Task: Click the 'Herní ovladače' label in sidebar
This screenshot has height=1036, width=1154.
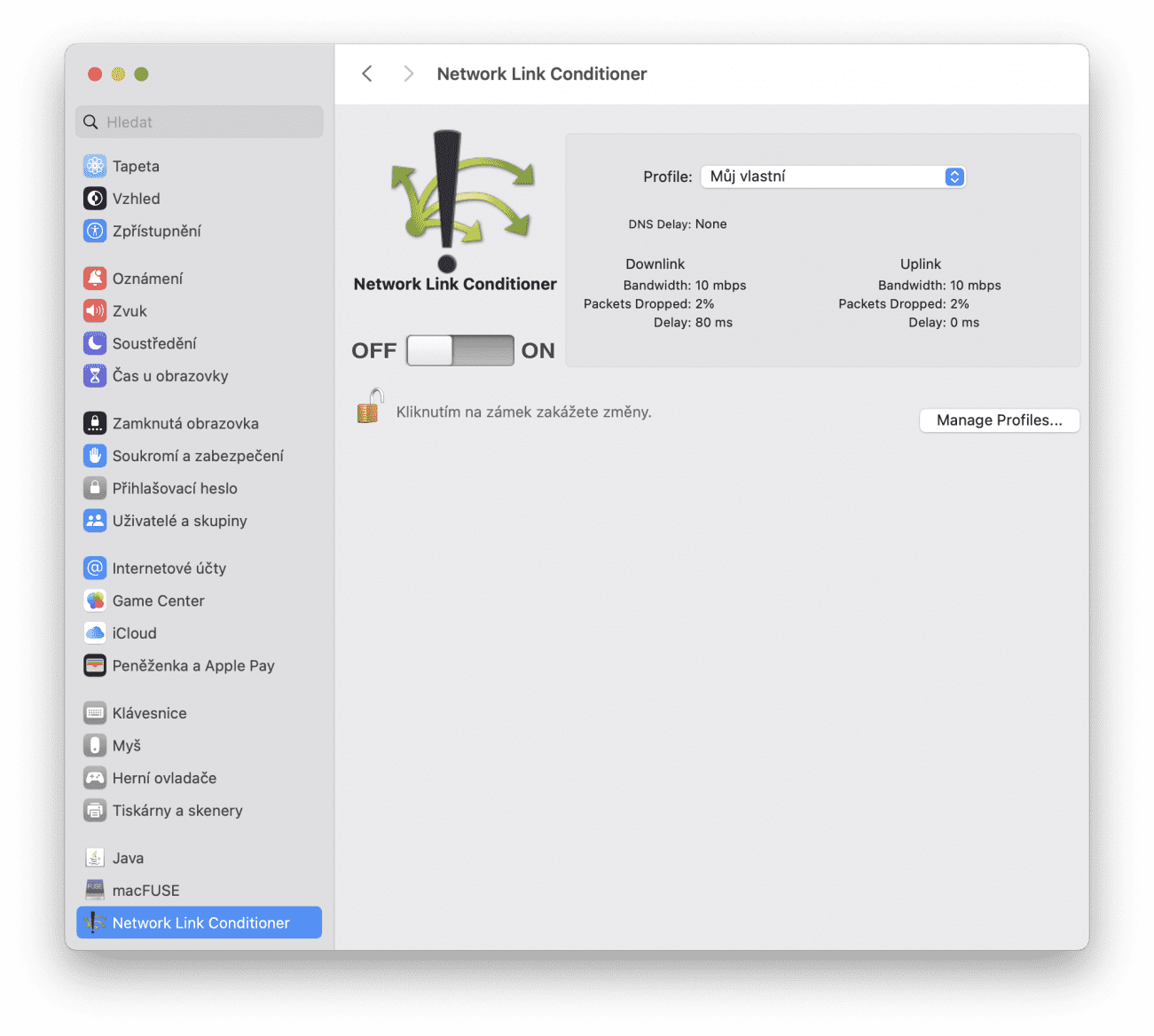Action: (165, 778)
